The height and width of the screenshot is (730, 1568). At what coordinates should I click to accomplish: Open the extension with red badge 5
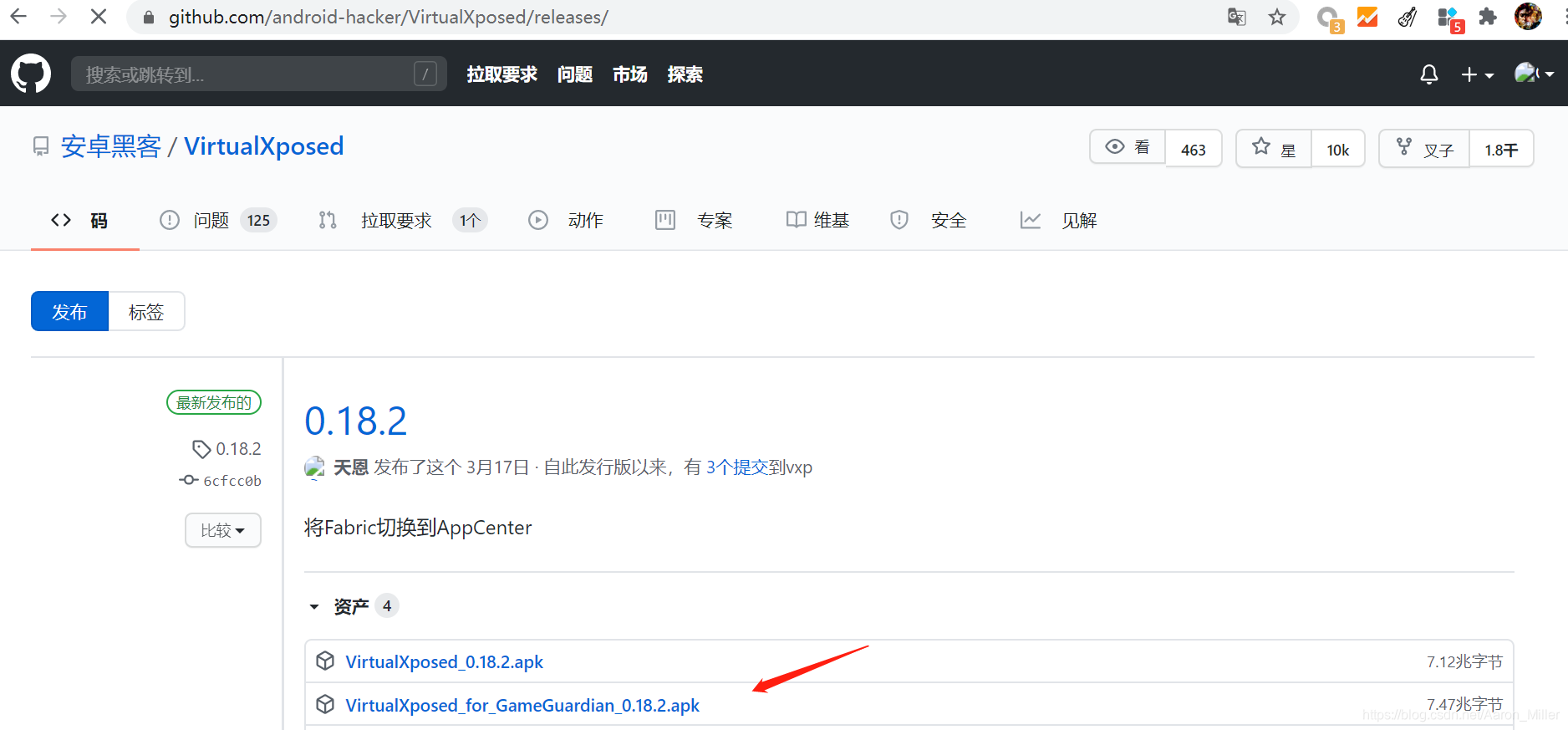[1449, 18]
